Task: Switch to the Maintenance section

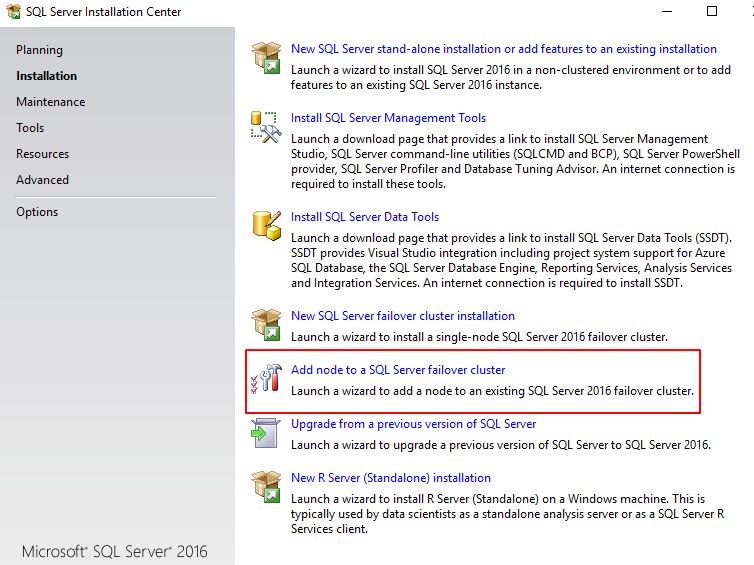Action: (50, 102)
